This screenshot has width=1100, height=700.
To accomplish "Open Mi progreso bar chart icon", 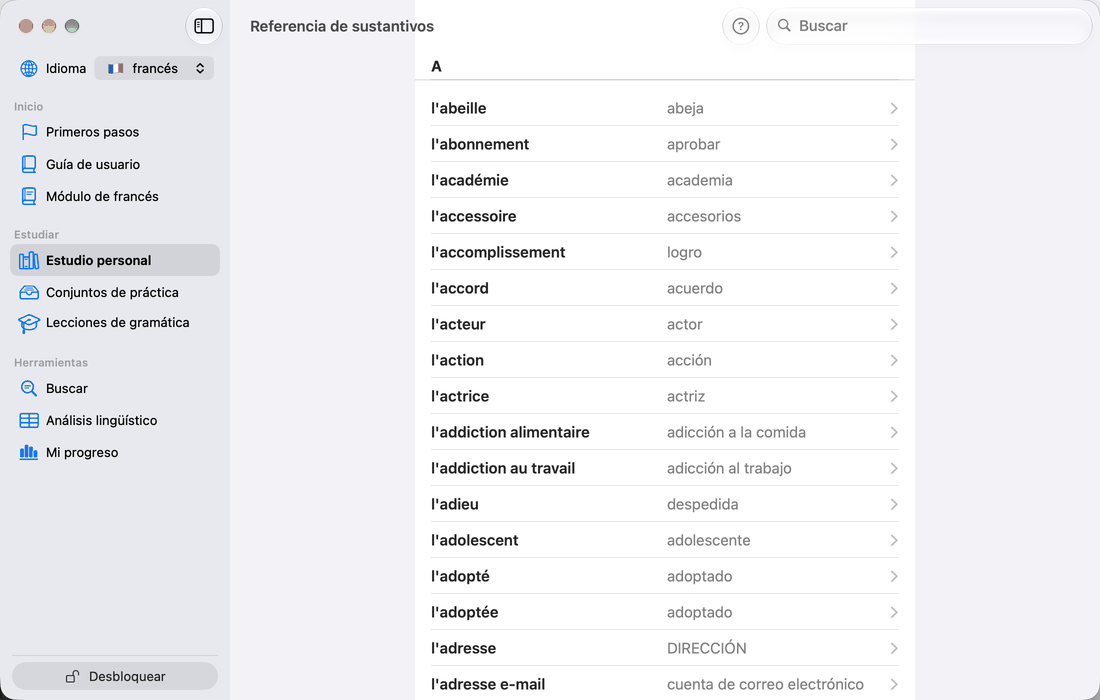I will click(x=29, y=452).
